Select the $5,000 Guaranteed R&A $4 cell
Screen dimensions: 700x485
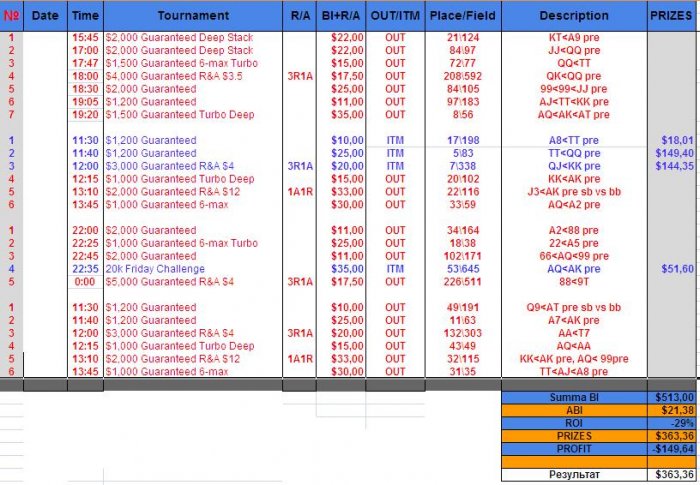[x=193, y=282]
